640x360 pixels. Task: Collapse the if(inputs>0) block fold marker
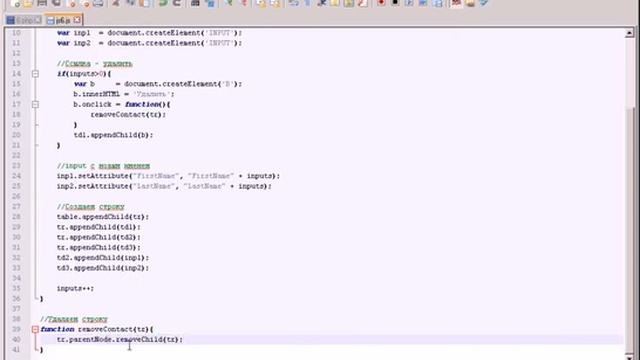[36, 74]
